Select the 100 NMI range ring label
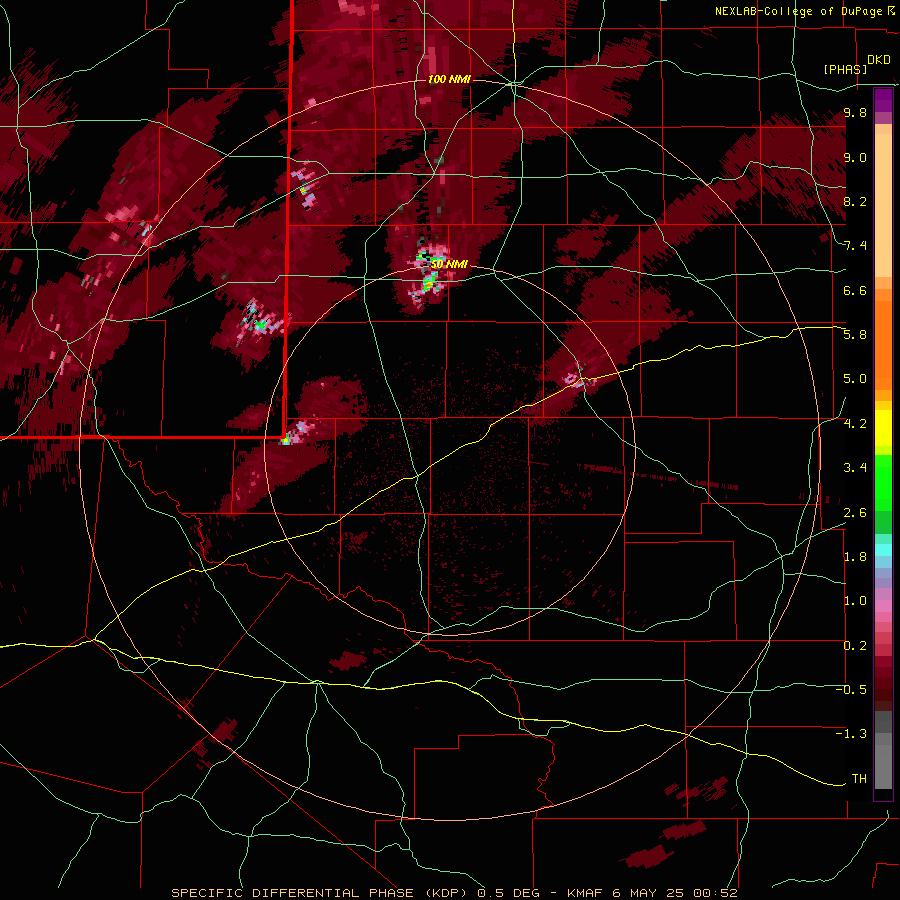900x900 pixels. [449, 79]
